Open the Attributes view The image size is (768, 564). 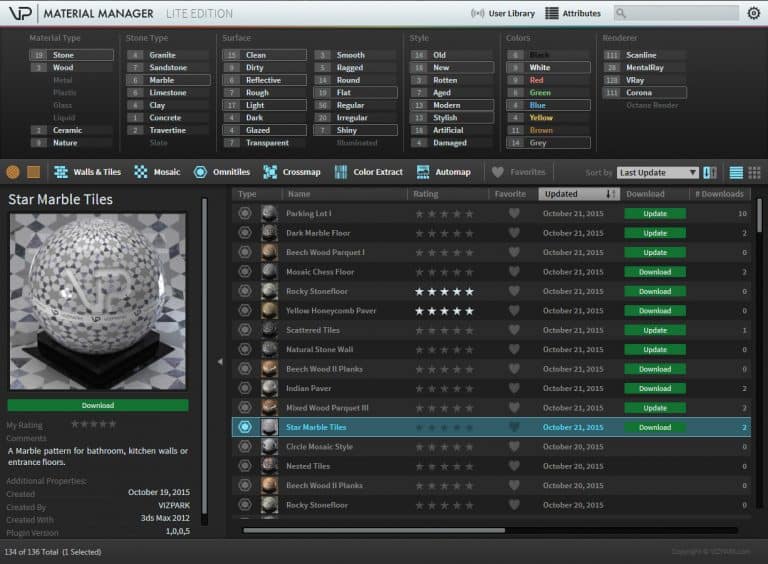573,13
